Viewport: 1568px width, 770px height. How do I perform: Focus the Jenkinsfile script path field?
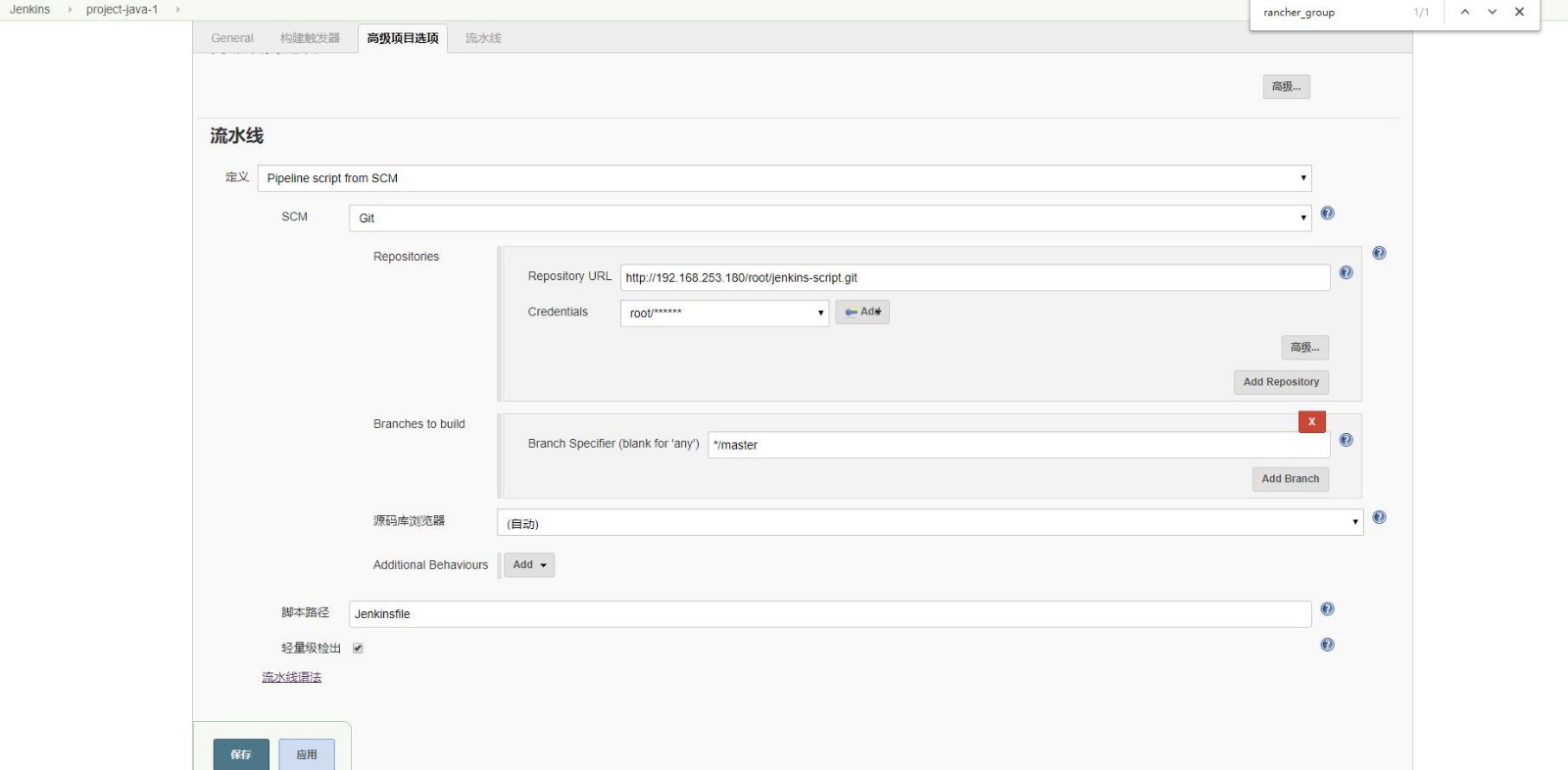pos(830,614)
